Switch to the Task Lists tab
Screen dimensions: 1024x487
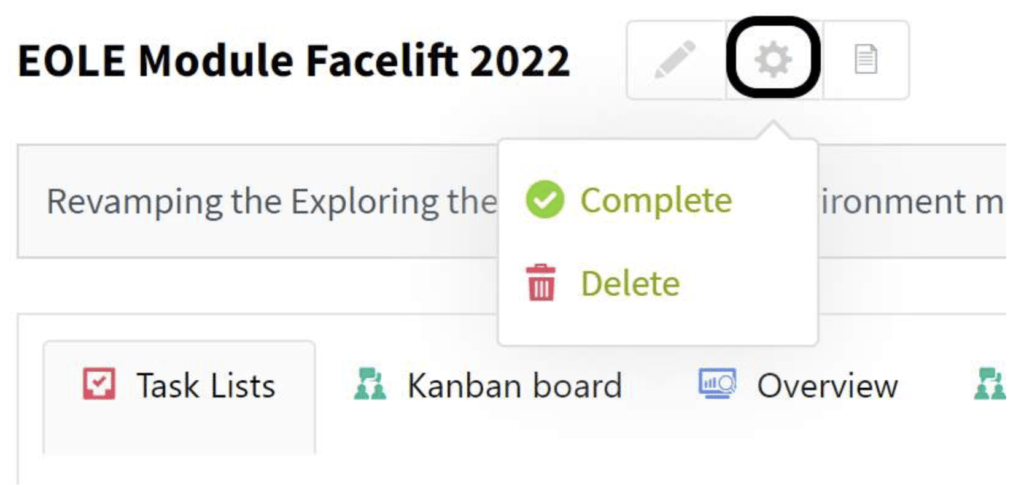click(x=205, y=386)
